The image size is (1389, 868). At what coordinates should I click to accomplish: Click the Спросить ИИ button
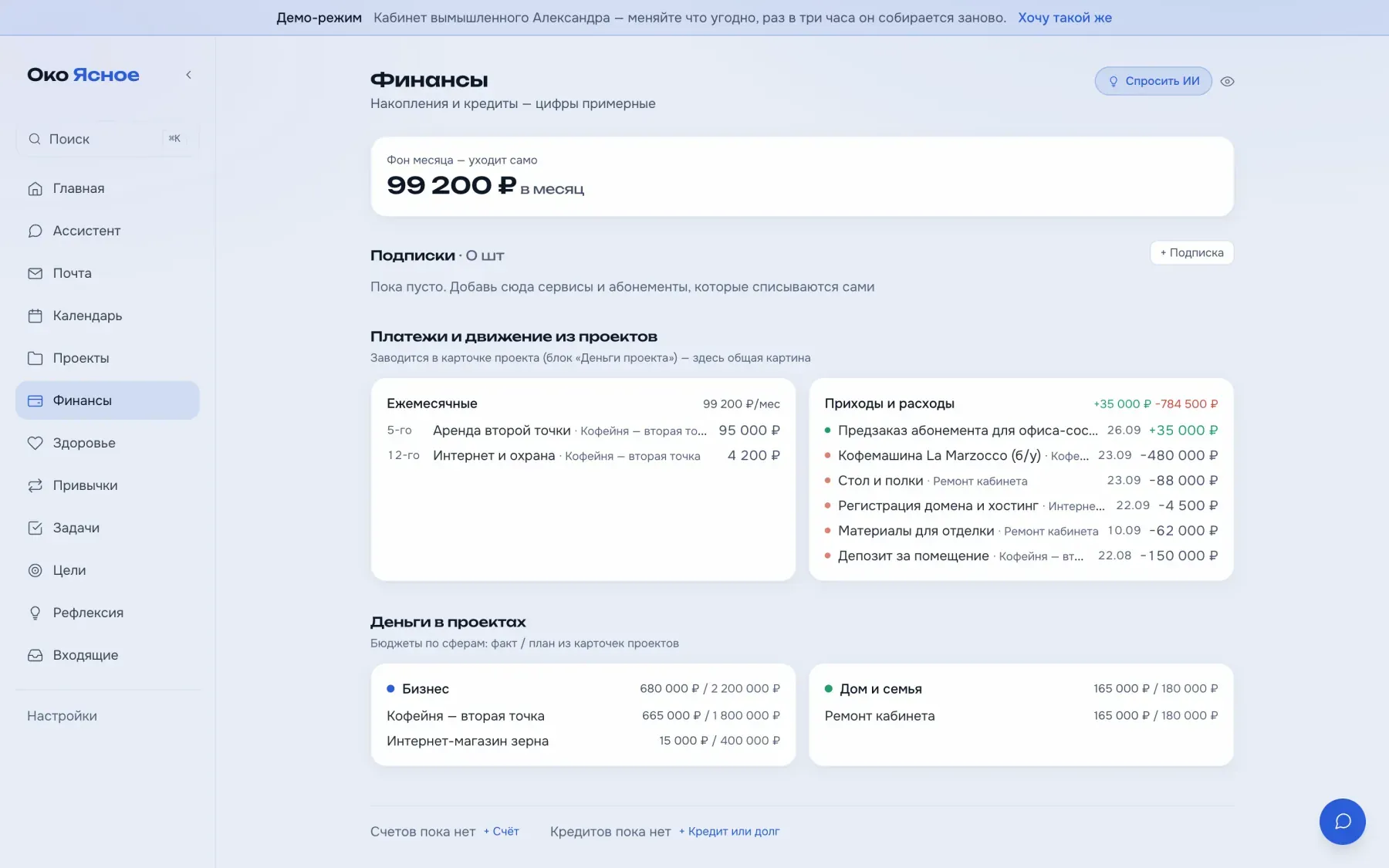click(x=1153, y=81)
